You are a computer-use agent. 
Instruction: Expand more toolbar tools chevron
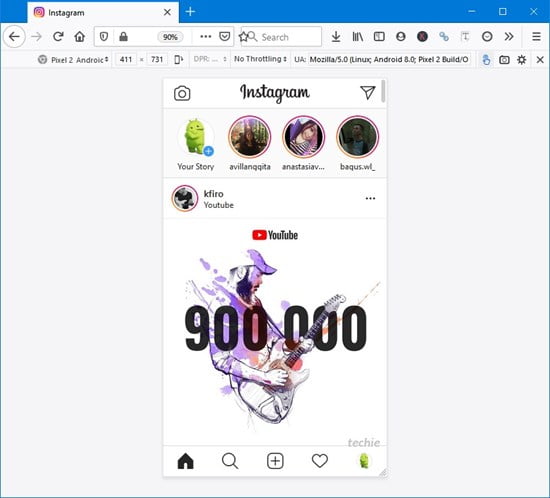(509, 36)
